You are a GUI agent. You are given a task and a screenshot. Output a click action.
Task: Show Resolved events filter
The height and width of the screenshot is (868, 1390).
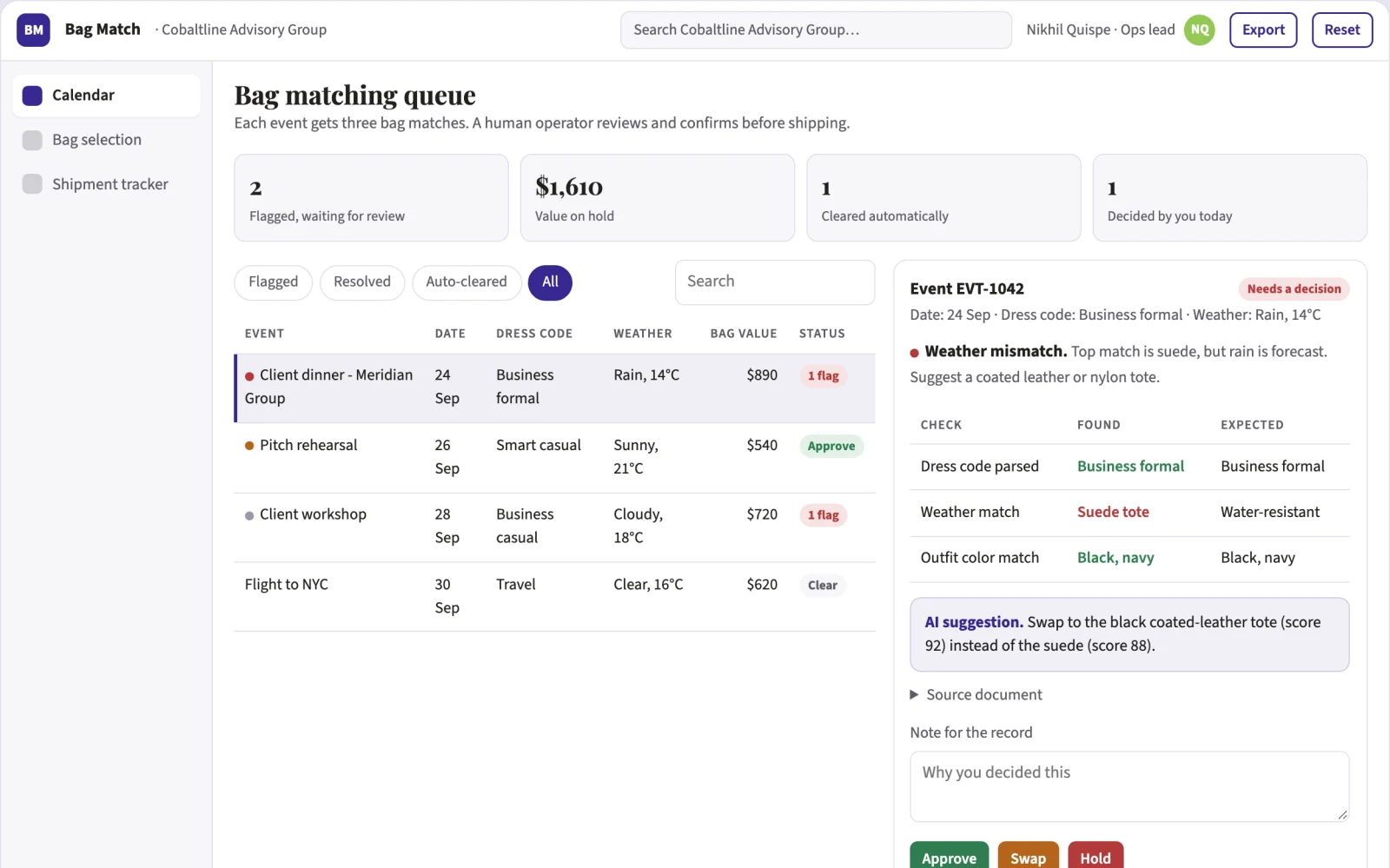click(x=362, y=282)
